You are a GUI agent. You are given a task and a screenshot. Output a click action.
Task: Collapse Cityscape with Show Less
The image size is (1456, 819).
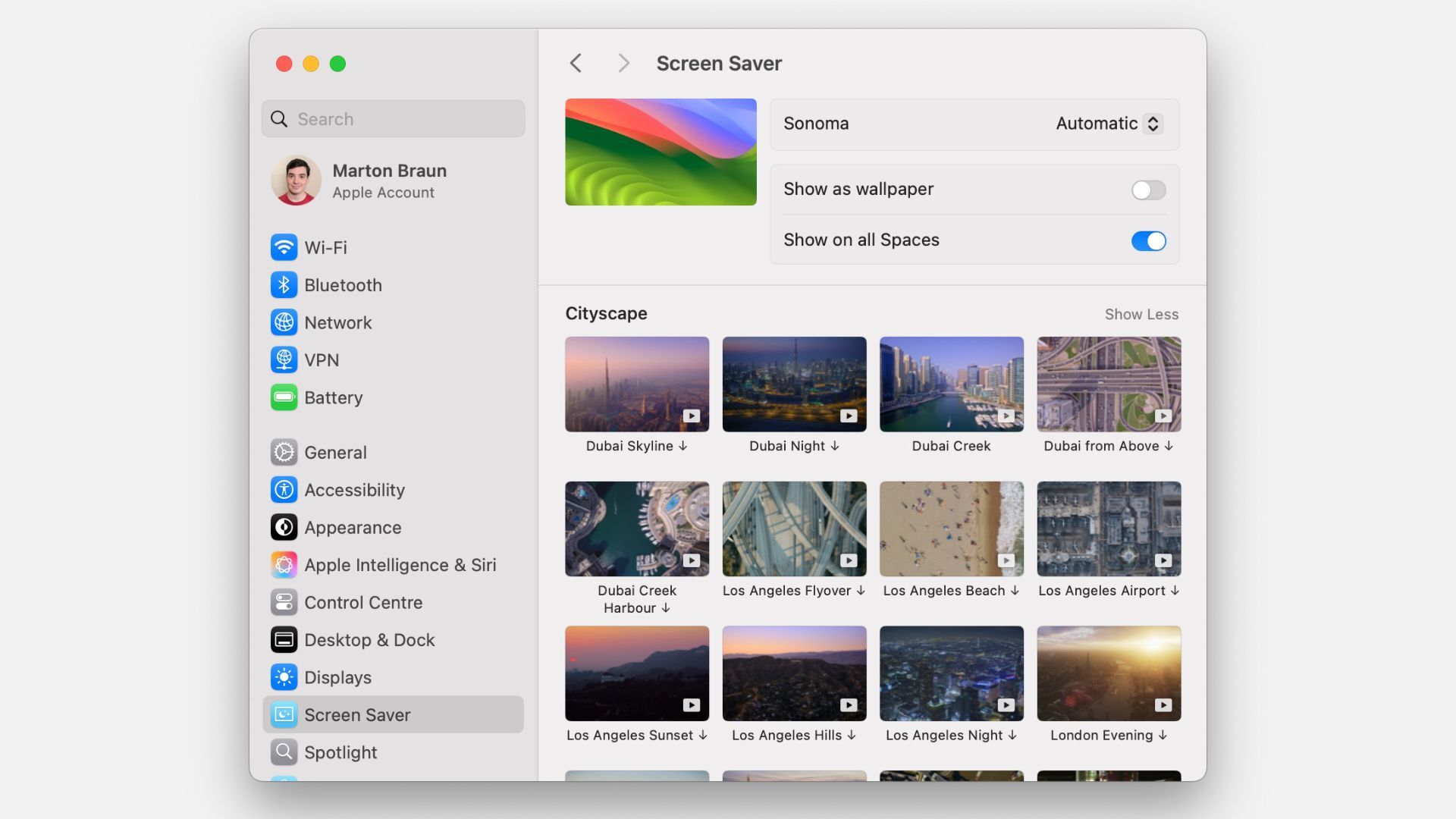point(1141,314)
